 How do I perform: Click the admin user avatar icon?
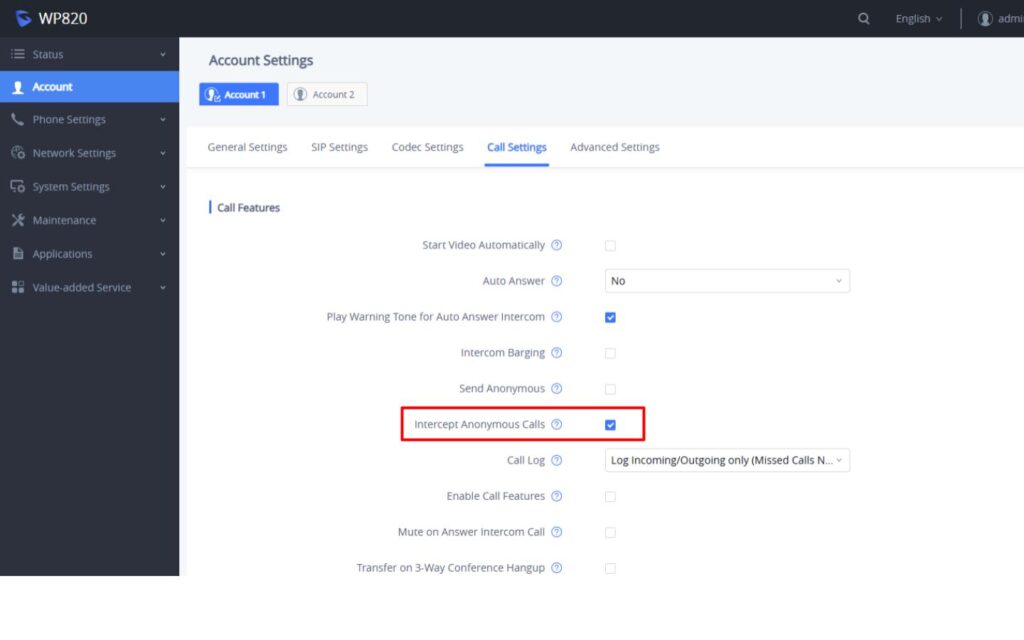tap(985, 19)
